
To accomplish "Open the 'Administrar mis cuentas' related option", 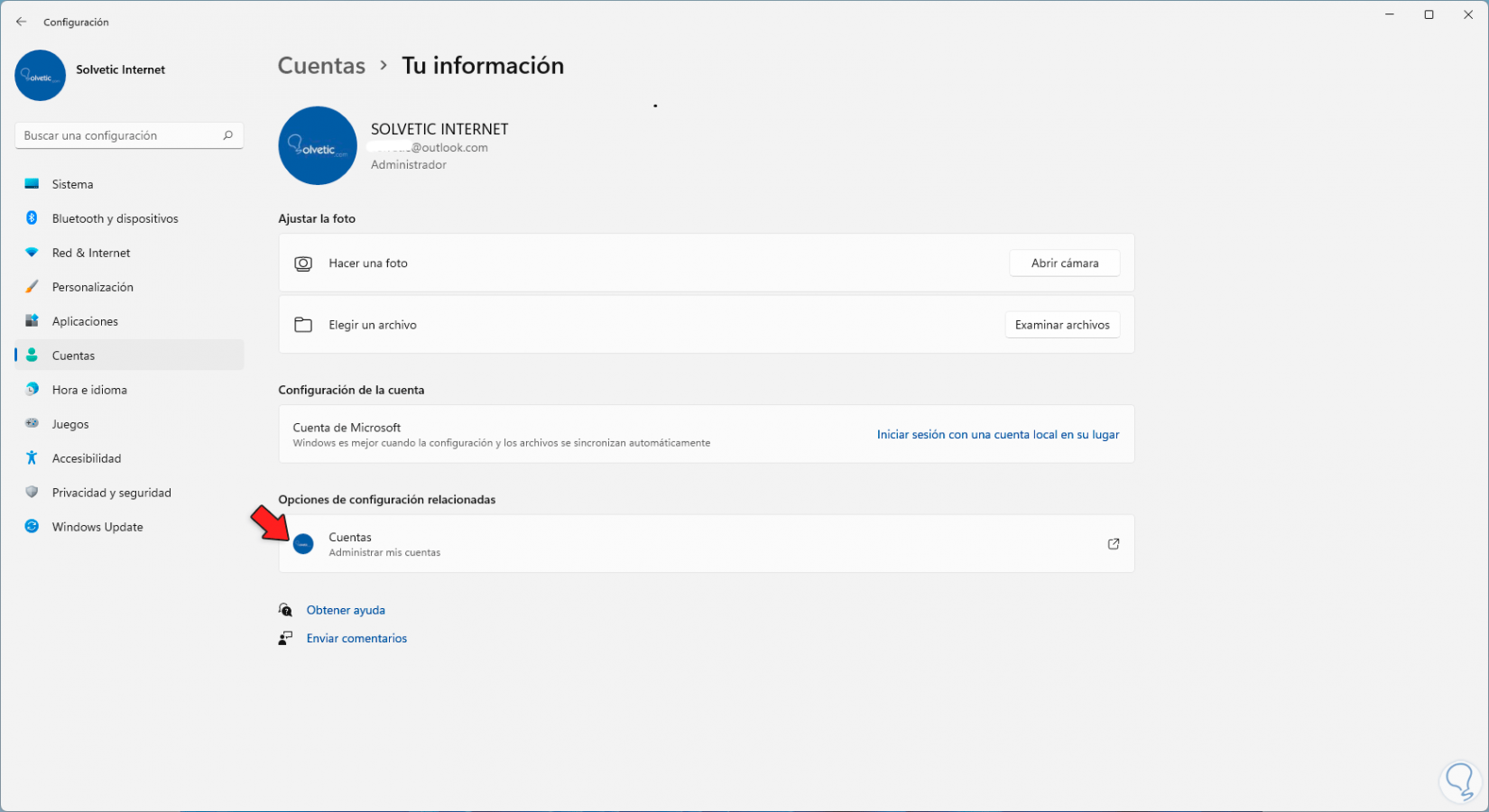I will tap(707, 544).
